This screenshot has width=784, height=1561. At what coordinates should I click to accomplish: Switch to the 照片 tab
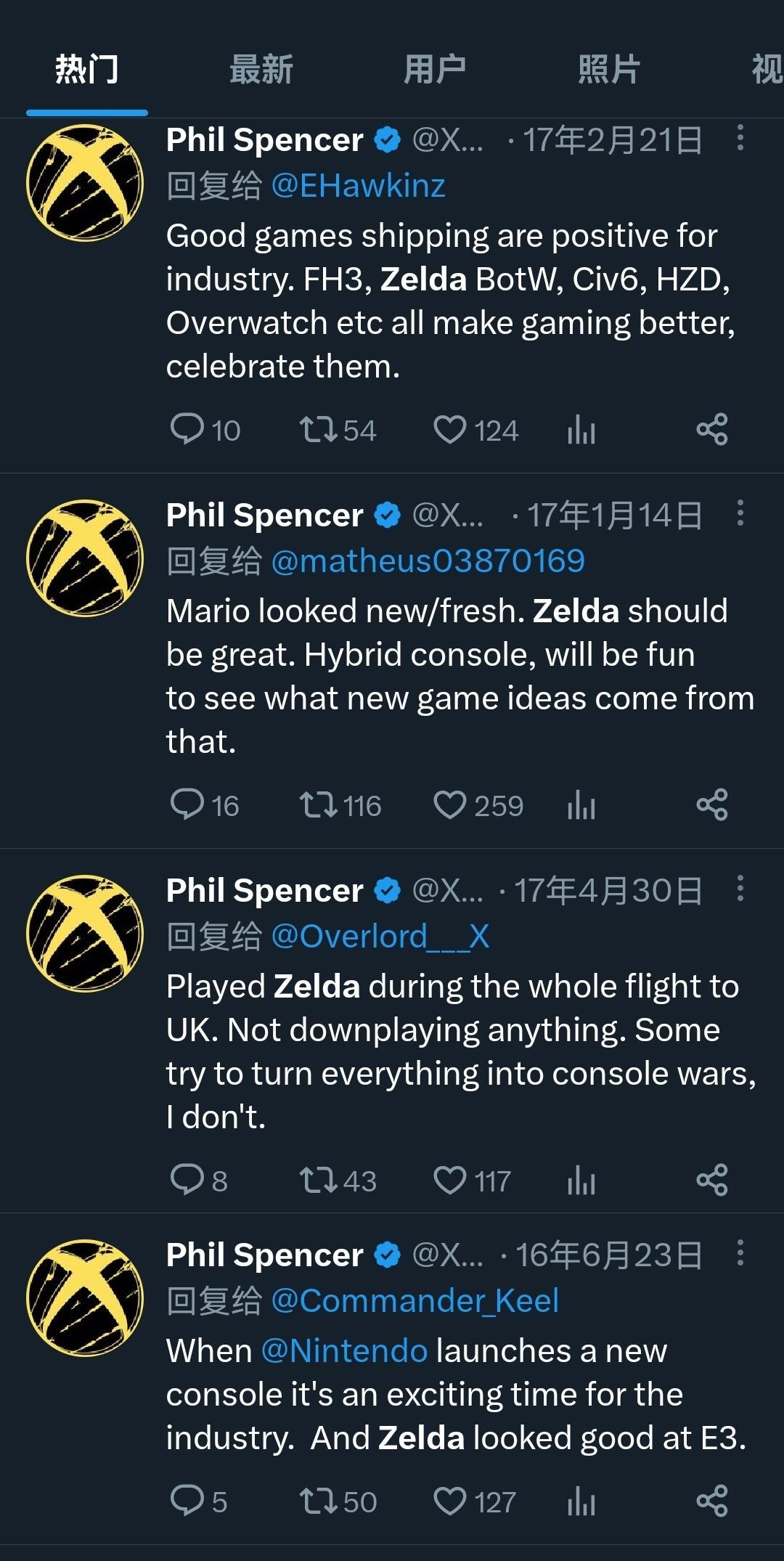tap(609, 70)
